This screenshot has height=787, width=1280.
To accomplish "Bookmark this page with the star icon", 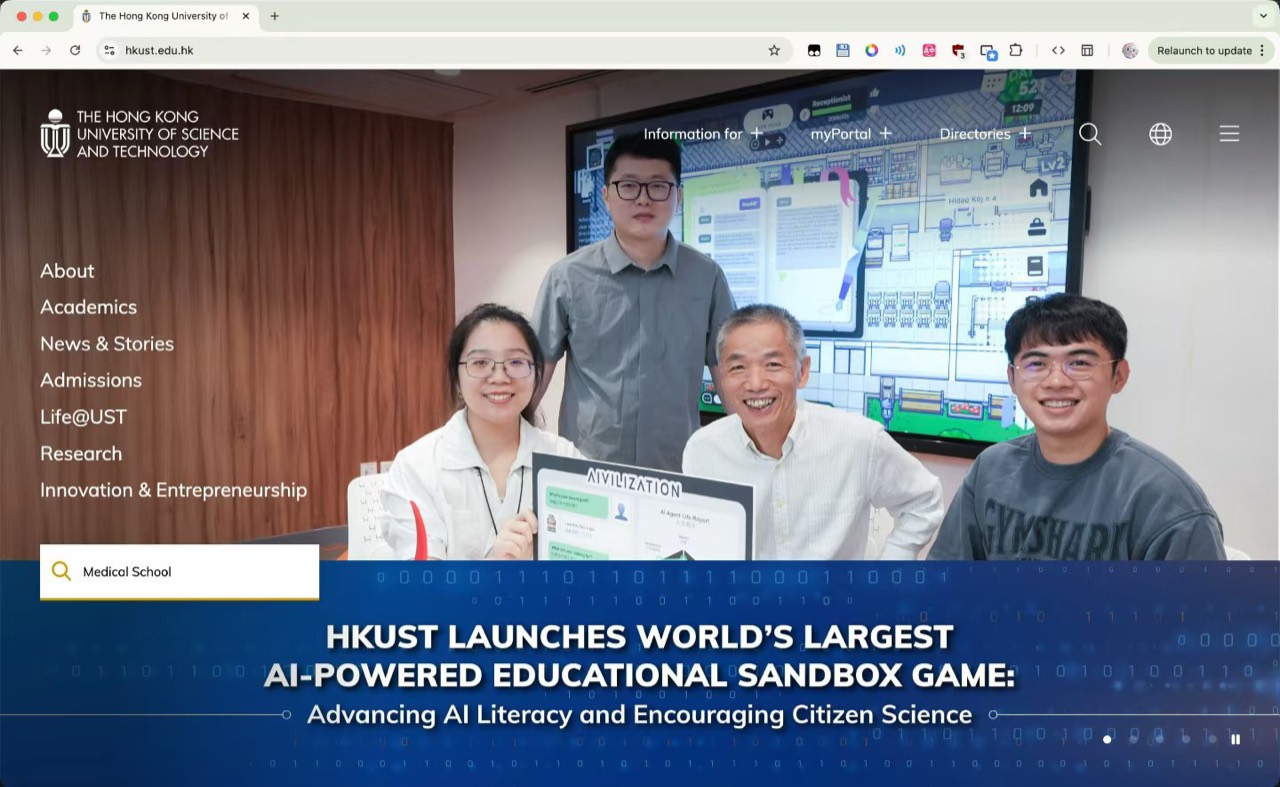I will (x=774, y=50).
